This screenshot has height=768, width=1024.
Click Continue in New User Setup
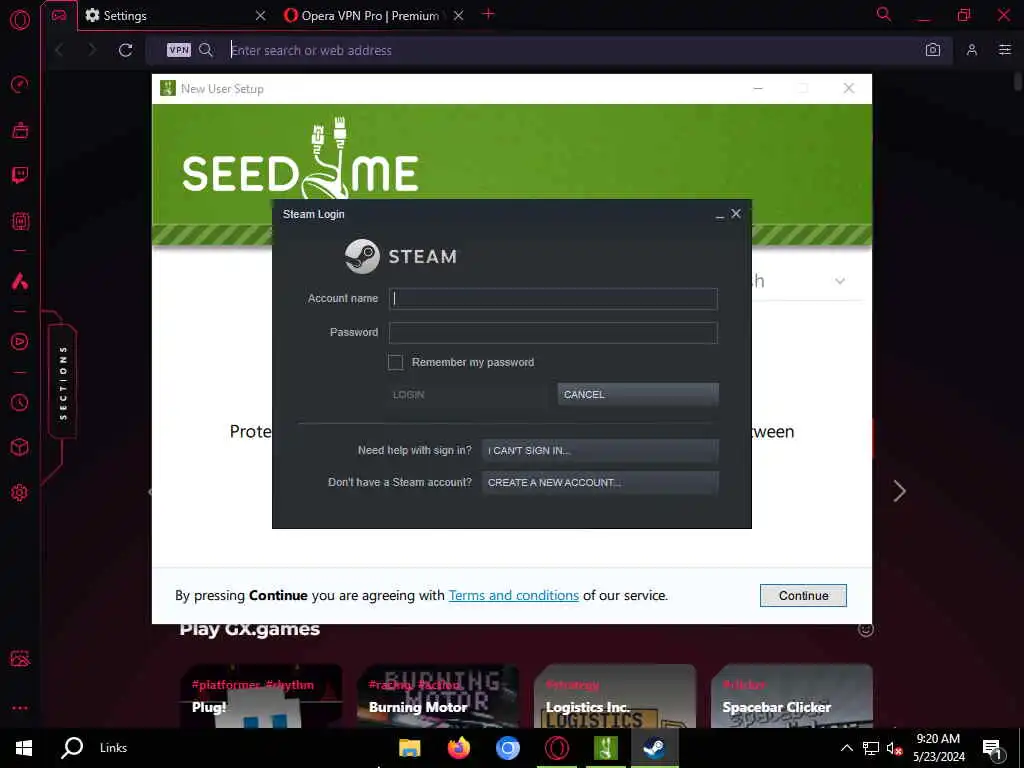(803, 596)
